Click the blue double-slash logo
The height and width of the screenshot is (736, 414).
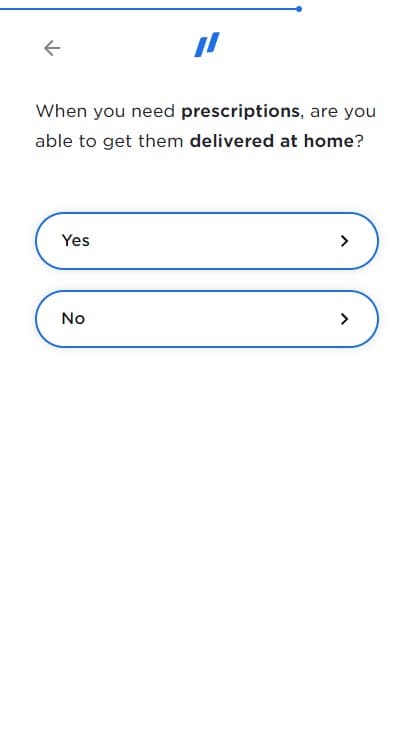[207, 45]
